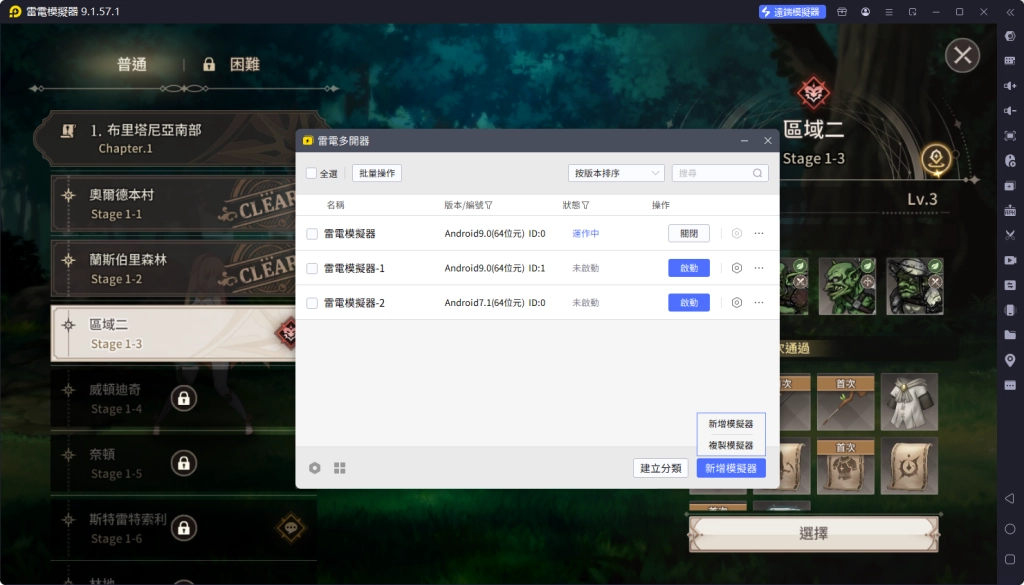Click the game 選擇 select button

point(814,533)
